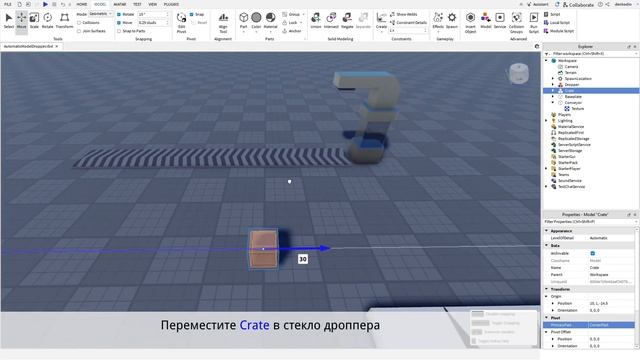Open the Material picker
Viewport: 640px width, 360px height.
pos(270,21)
